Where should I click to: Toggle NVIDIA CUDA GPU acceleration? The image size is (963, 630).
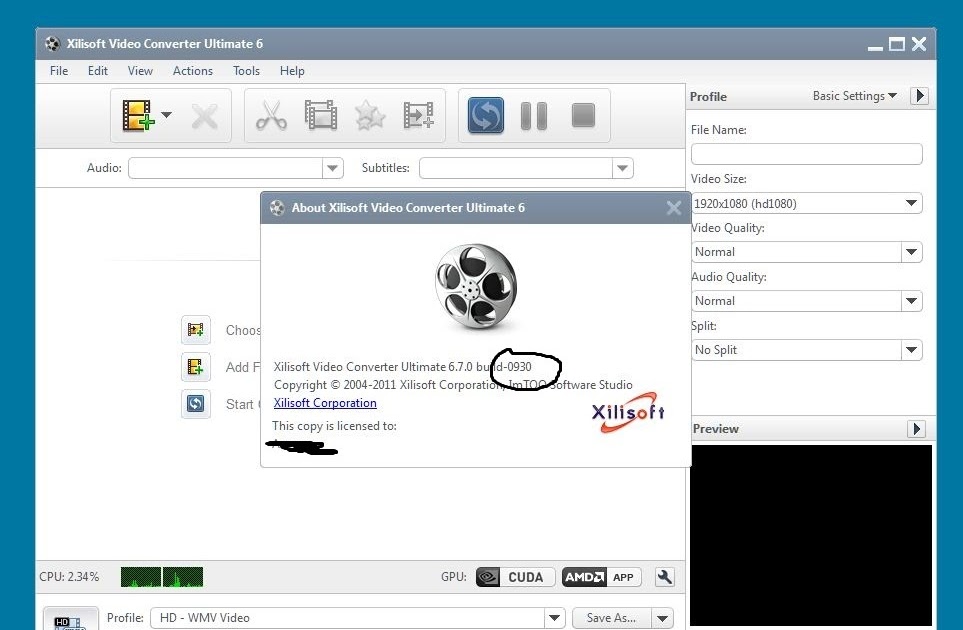coord(515,577)
